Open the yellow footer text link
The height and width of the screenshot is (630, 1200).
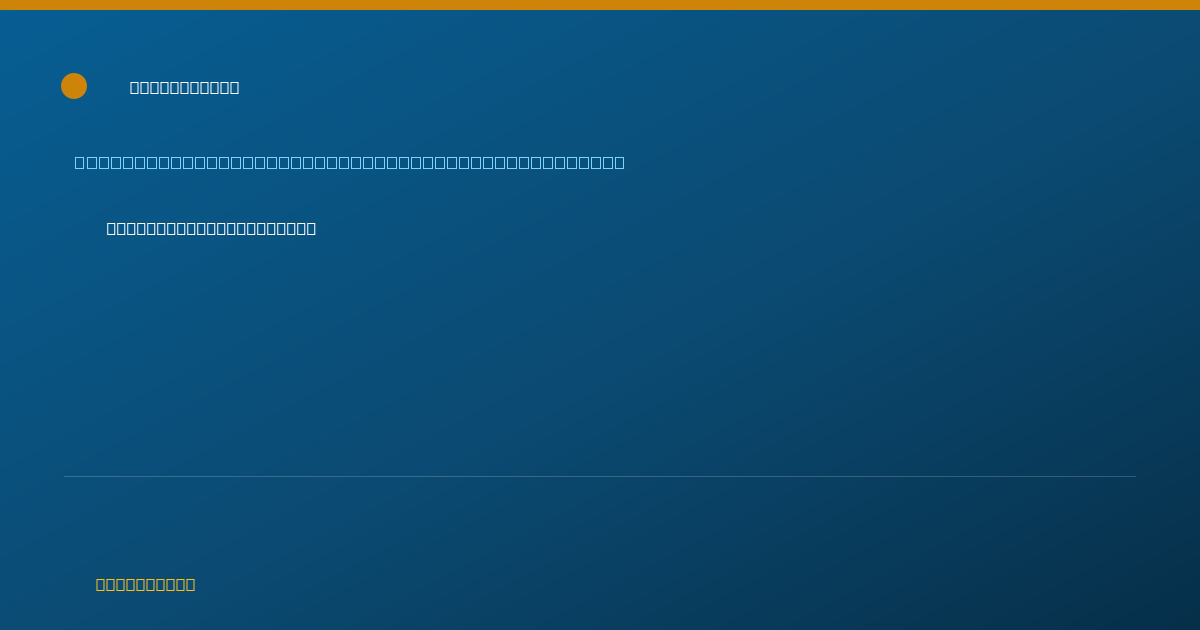(145, 585)
